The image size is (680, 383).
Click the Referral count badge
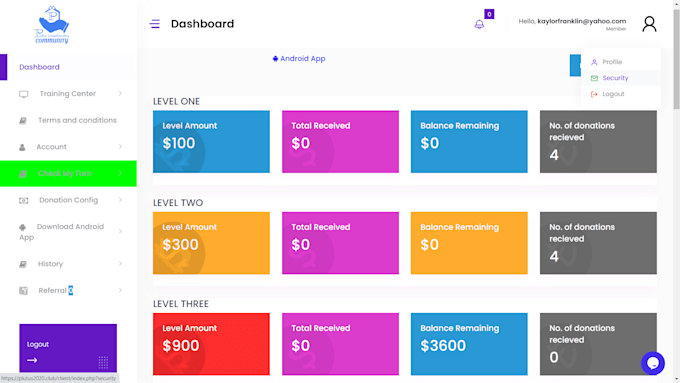71,290
